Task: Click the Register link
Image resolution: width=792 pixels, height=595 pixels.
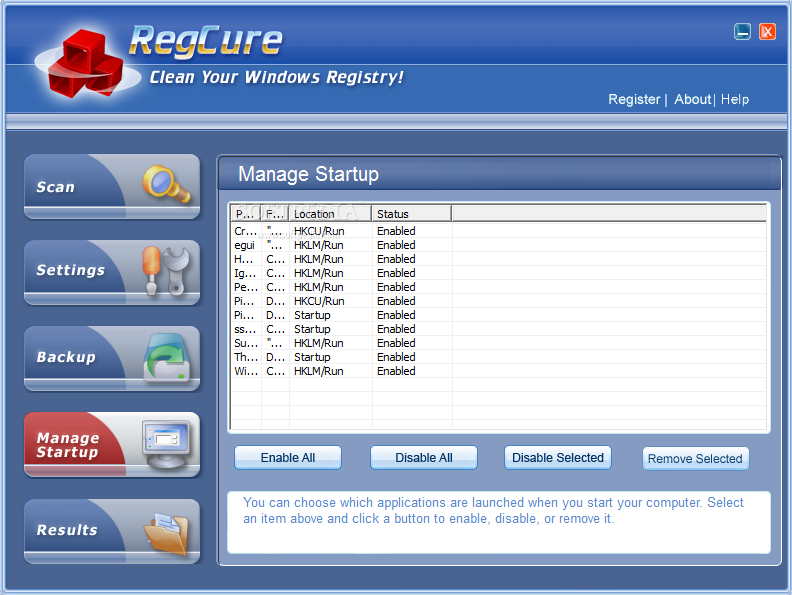Action: point(634,100)
